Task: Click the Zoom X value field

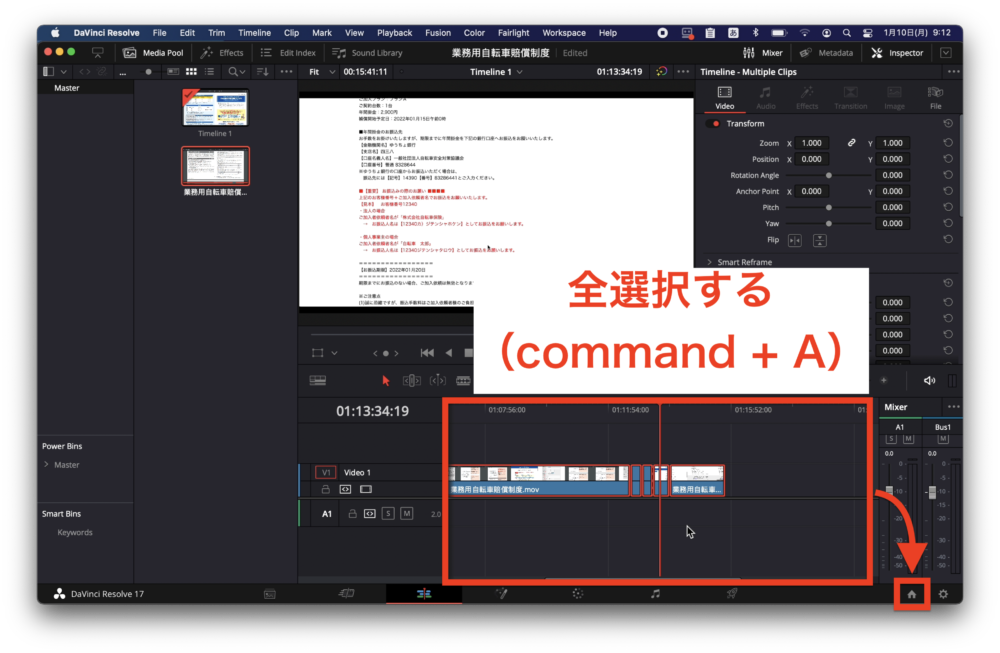Action: click(x=812, y=143)
